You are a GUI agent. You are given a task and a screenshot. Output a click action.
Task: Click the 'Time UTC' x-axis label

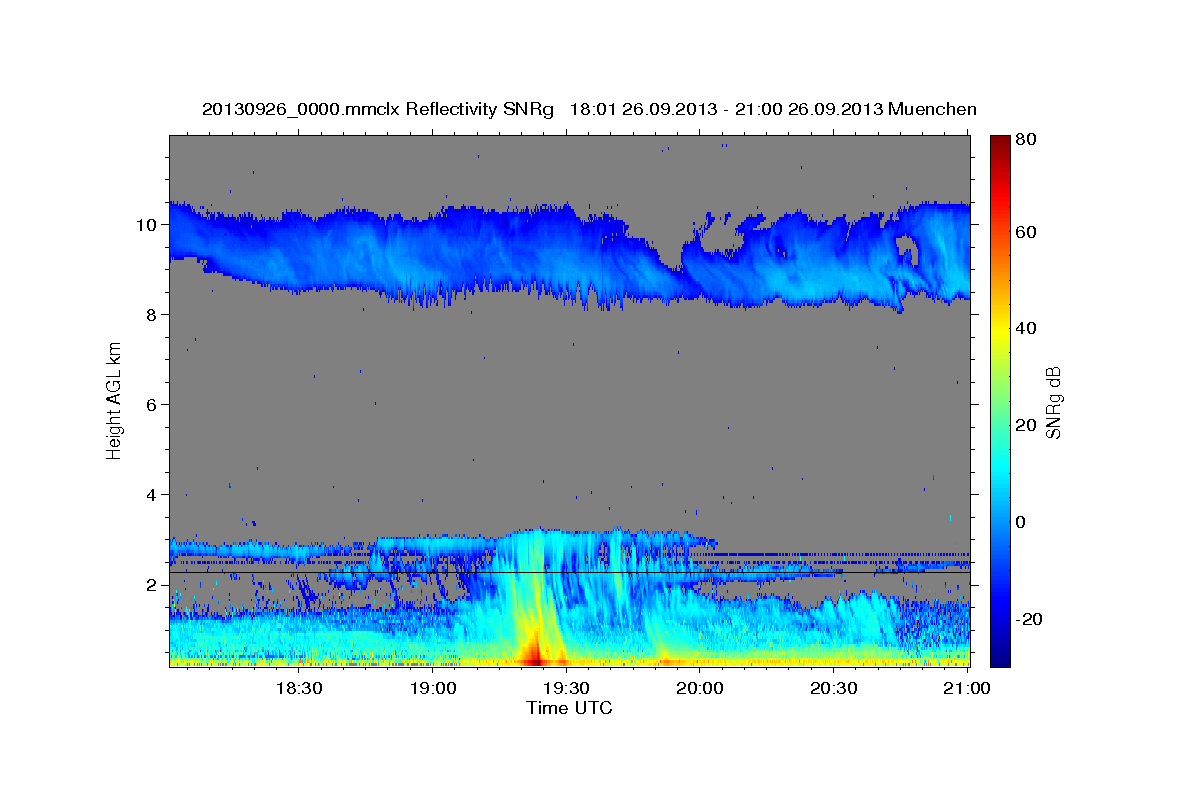(x=569, y=708)
